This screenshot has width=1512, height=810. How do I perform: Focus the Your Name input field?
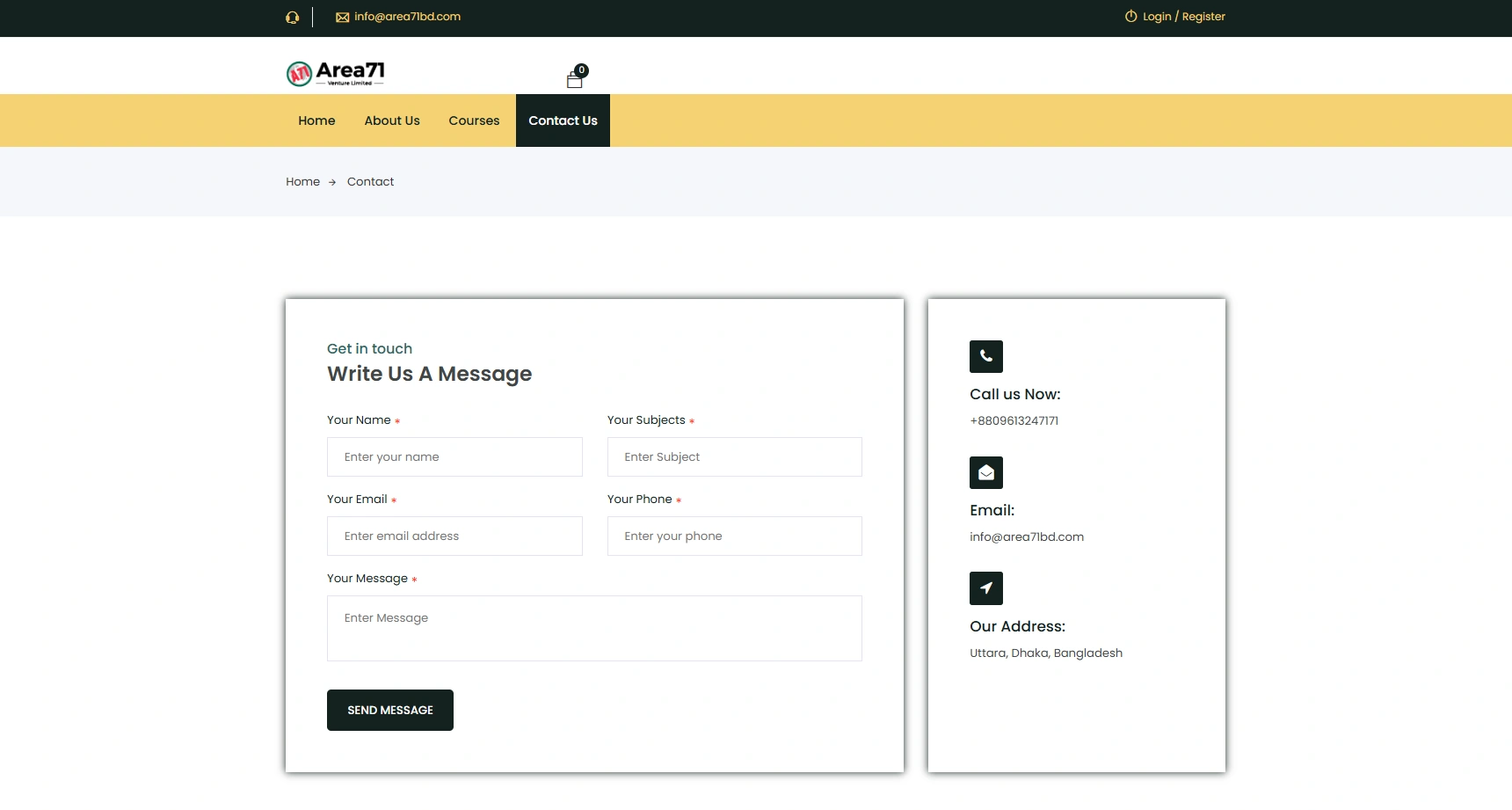pyautogui.click(x=454, y=457)
